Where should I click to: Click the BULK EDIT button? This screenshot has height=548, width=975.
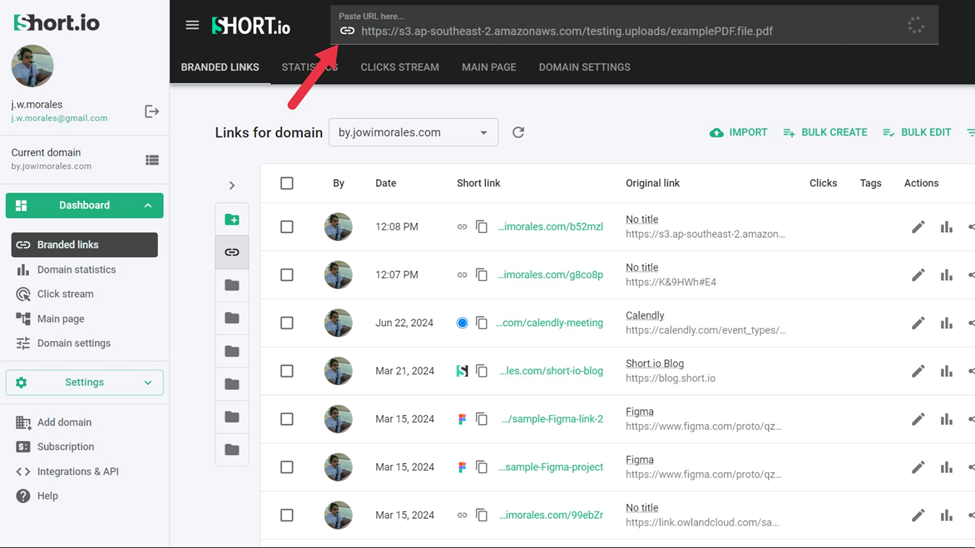(x=917, y=132)
